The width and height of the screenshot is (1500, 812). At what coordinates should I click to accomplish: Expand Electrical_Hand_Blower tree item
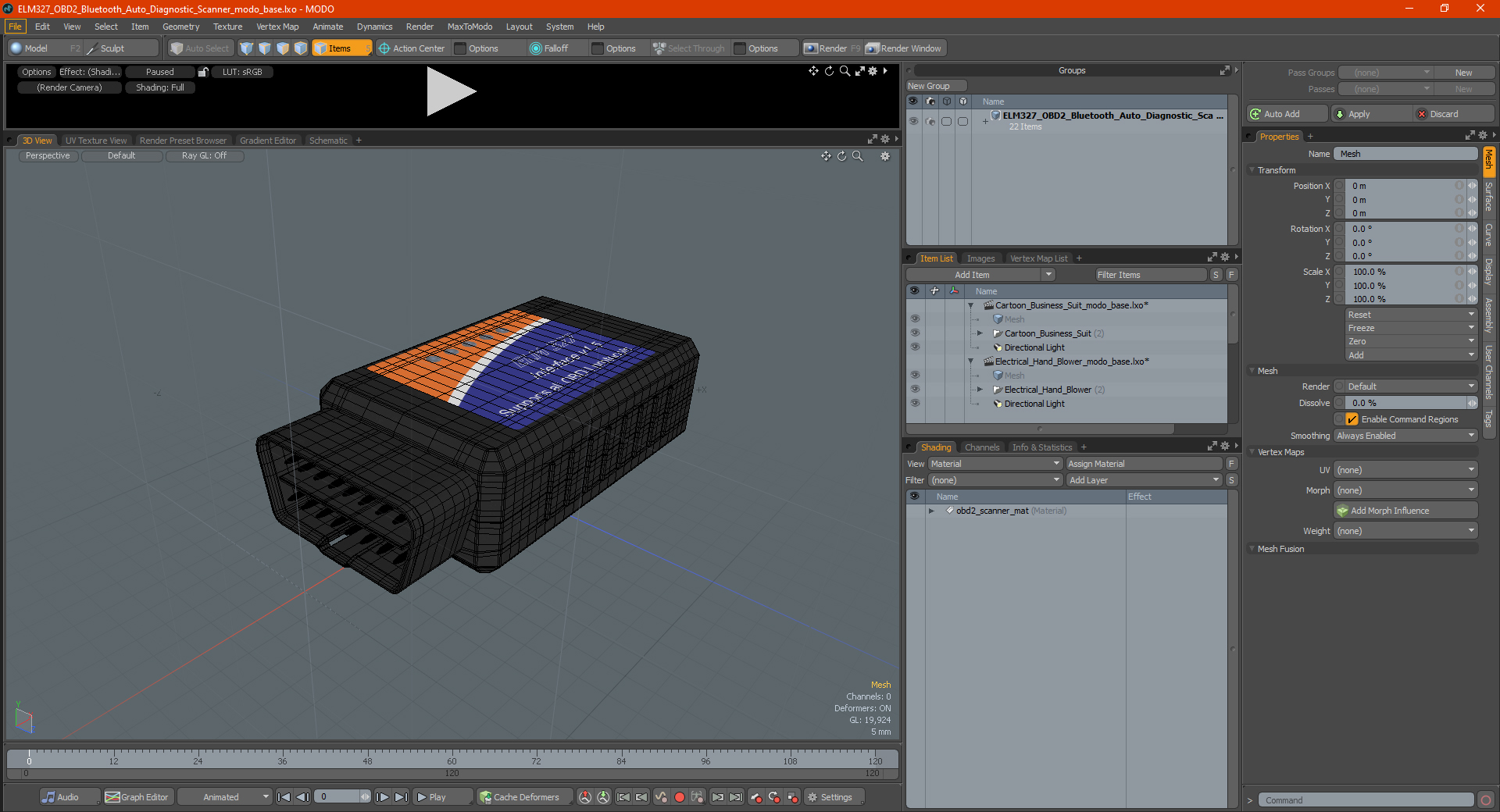pos(980,390)
